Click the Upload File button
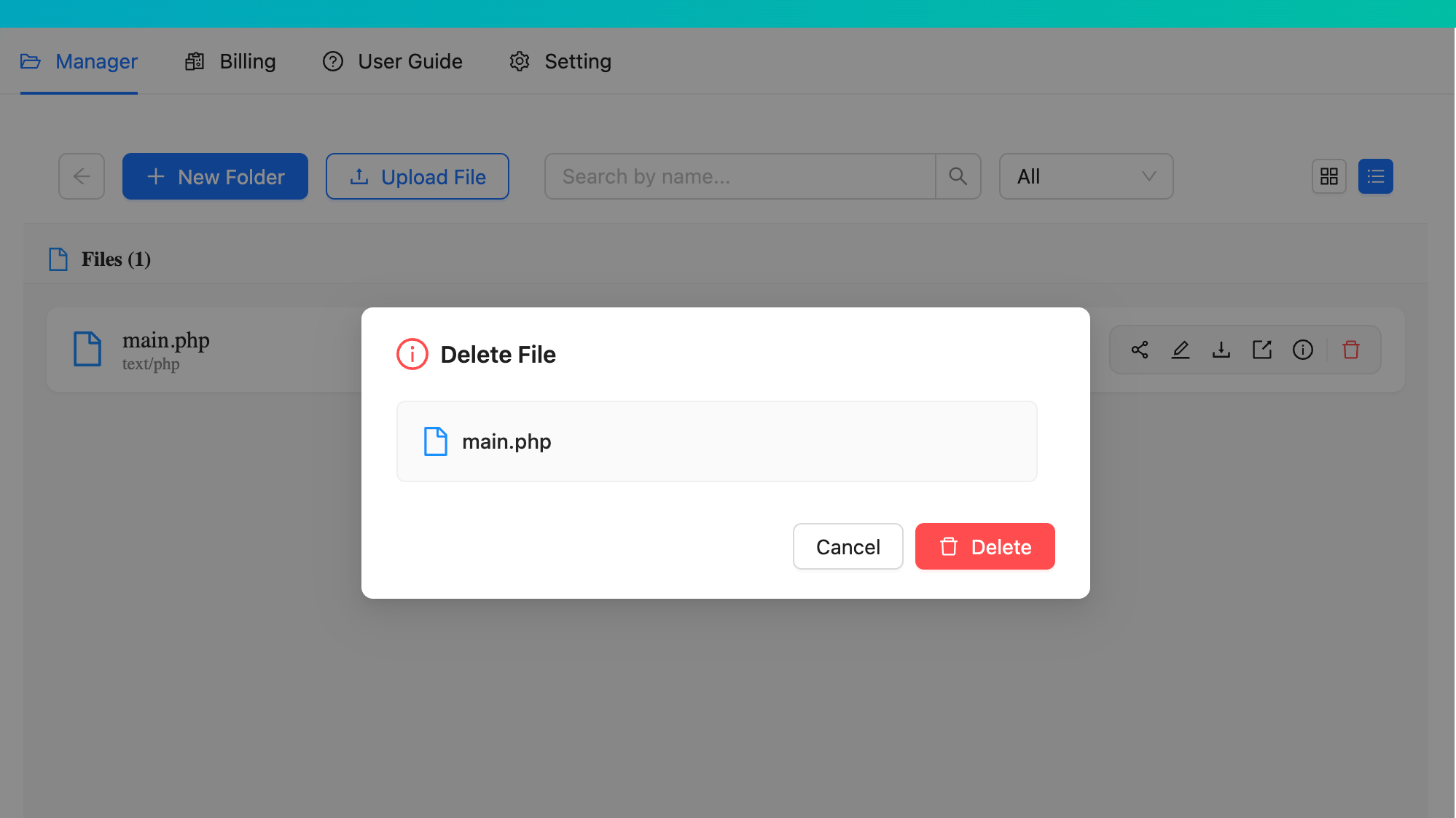Viewport: 1456px width, 818px height. point(417,176)
